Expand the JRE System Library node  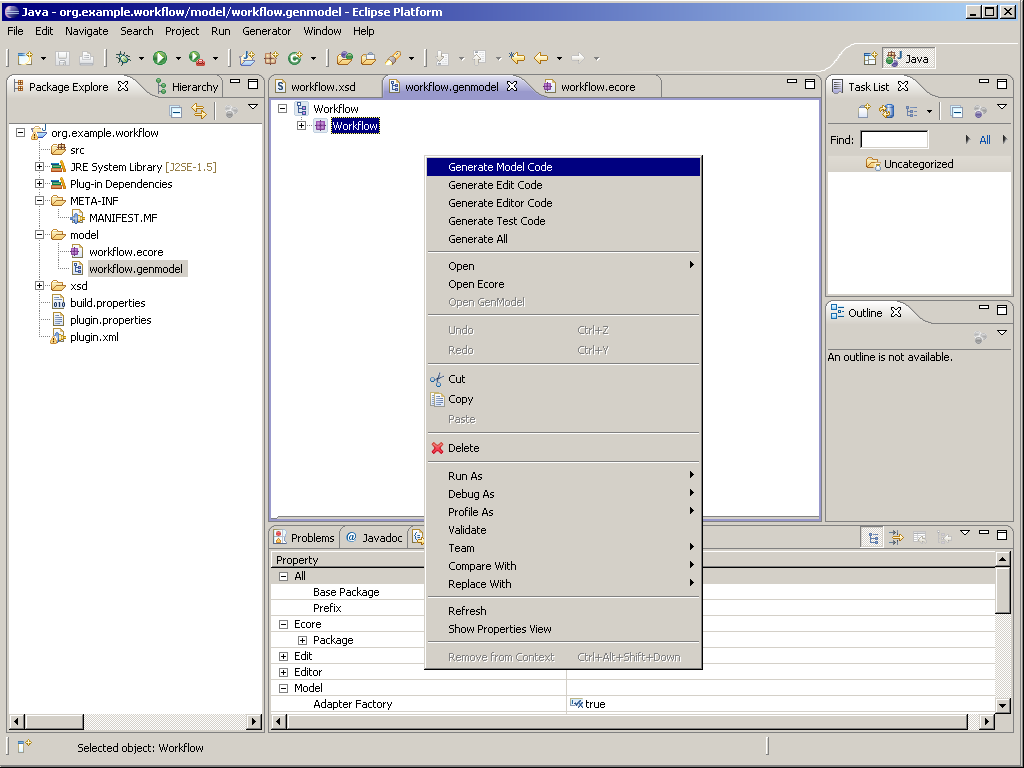[40, 167]
